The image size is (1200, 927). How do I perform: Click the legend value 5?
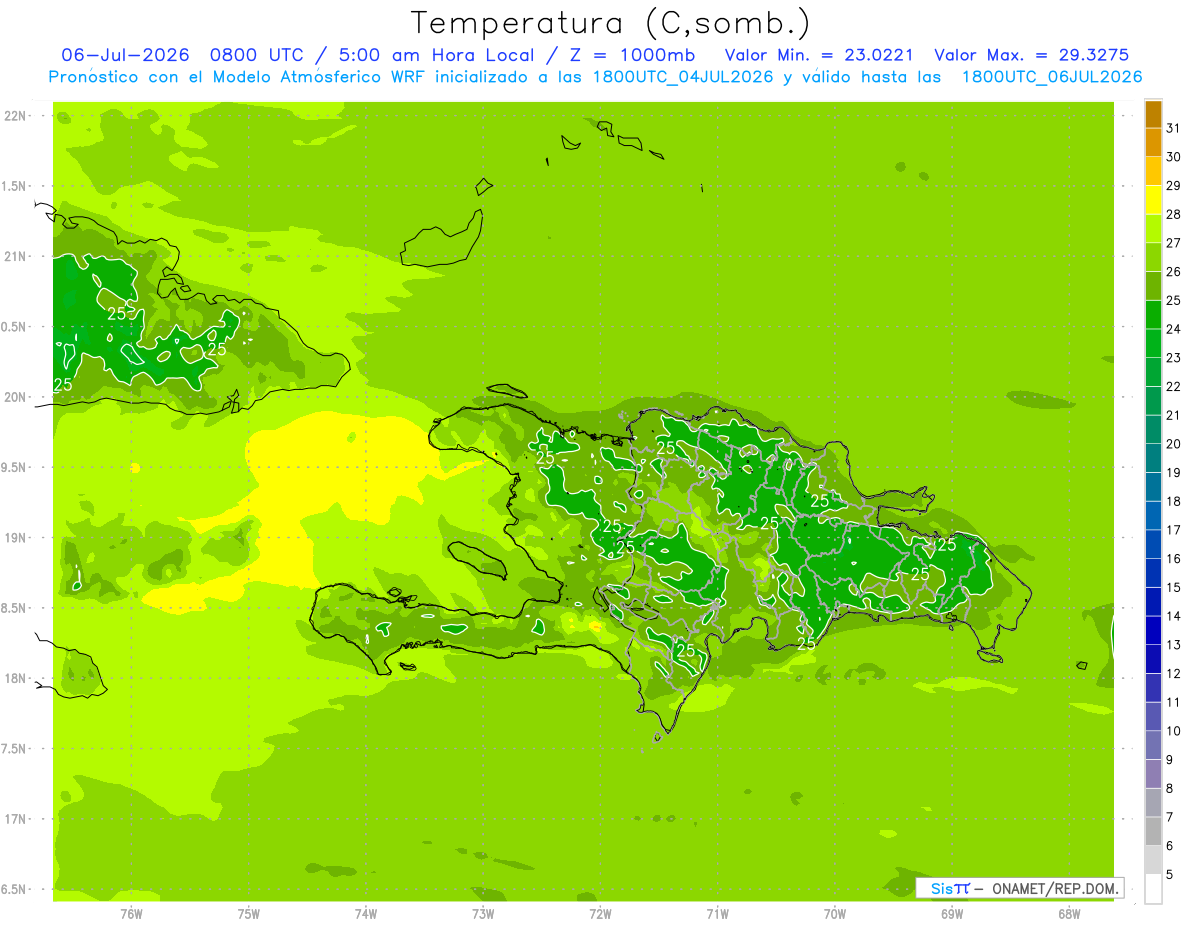1169,875
